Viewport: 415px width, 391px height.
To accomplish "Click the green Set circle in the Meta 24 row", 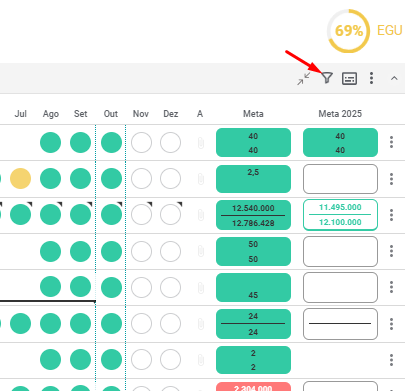I will (x=80, y=323).
